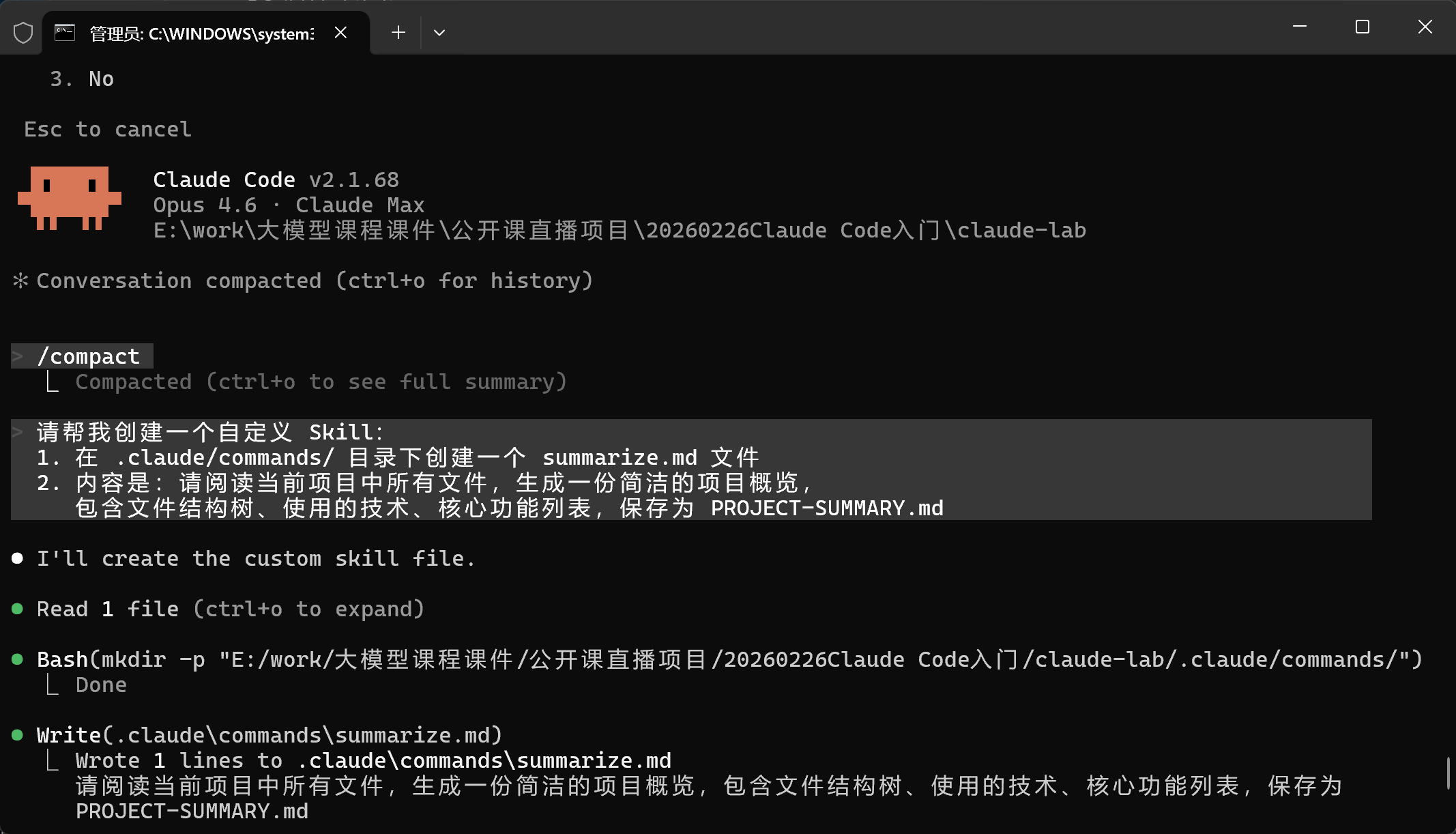
Task: Click the Claude Code orange mascot logo
Action: click(70, 198)
